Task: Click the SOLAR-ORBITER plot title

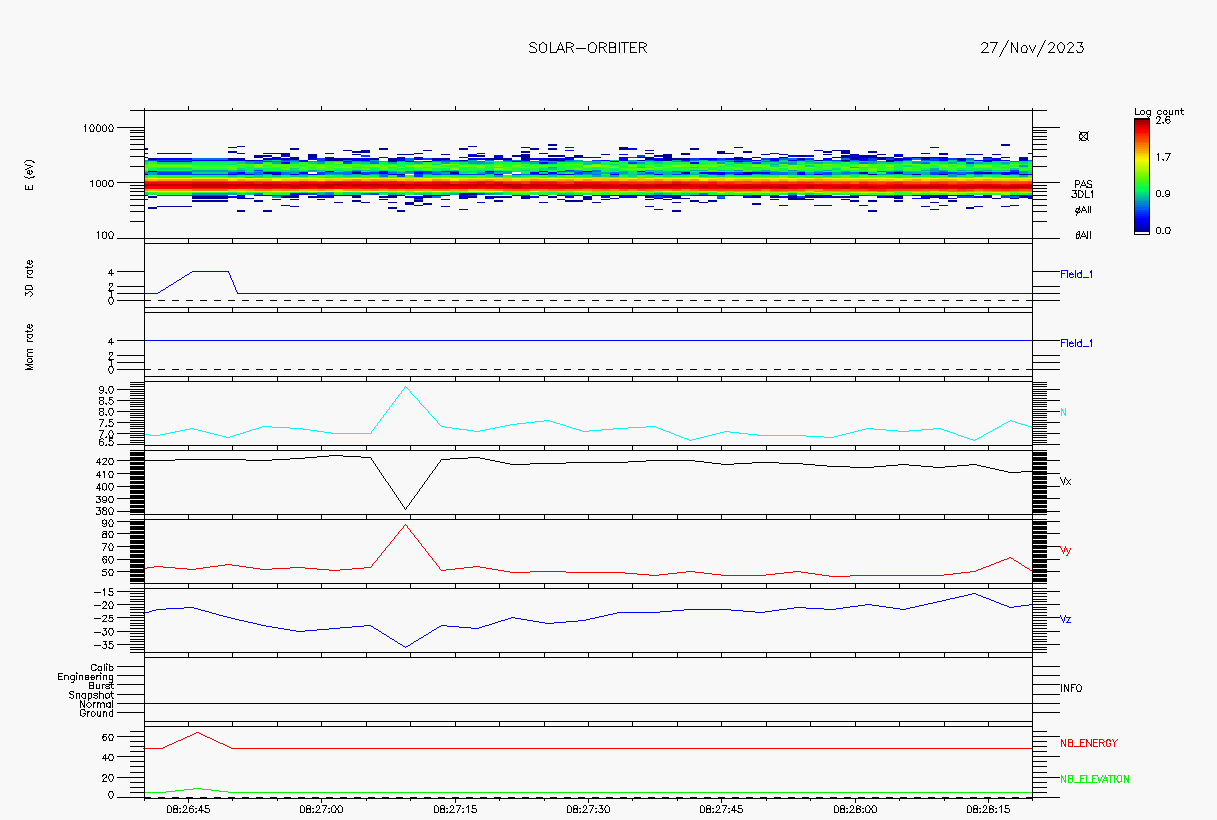Action: 588,48
